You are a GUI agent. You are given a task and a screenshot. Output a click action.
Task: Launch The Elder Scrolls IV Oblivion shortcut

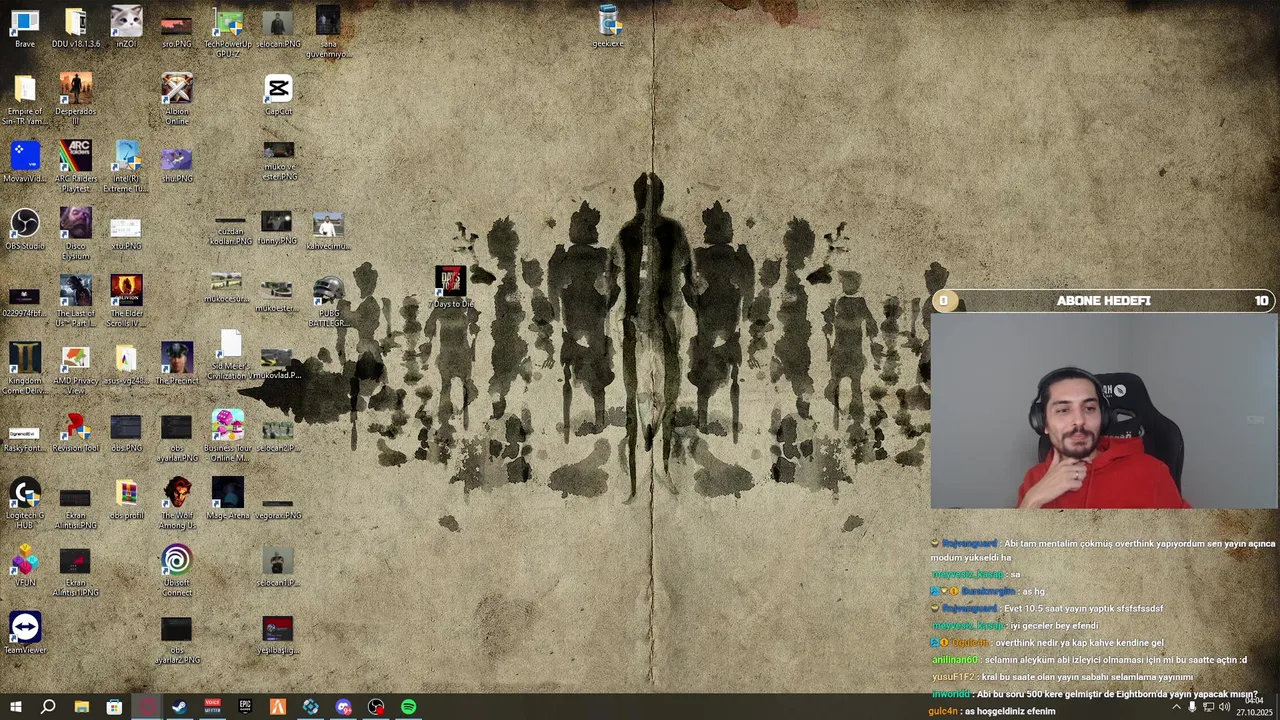coord(126,301)
